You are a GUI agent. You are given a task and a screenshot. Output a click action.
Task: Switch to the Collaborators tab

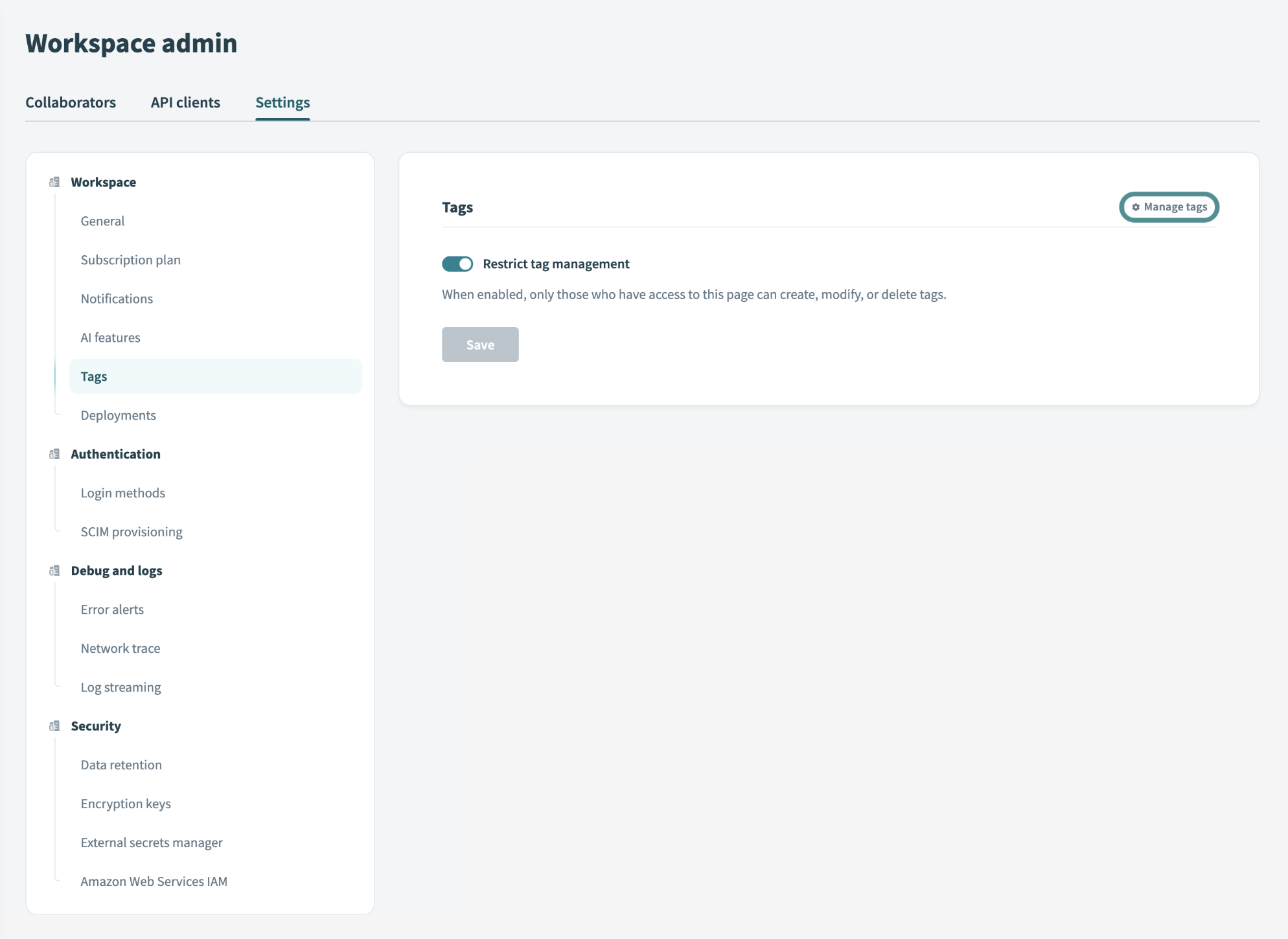[71, 102]
